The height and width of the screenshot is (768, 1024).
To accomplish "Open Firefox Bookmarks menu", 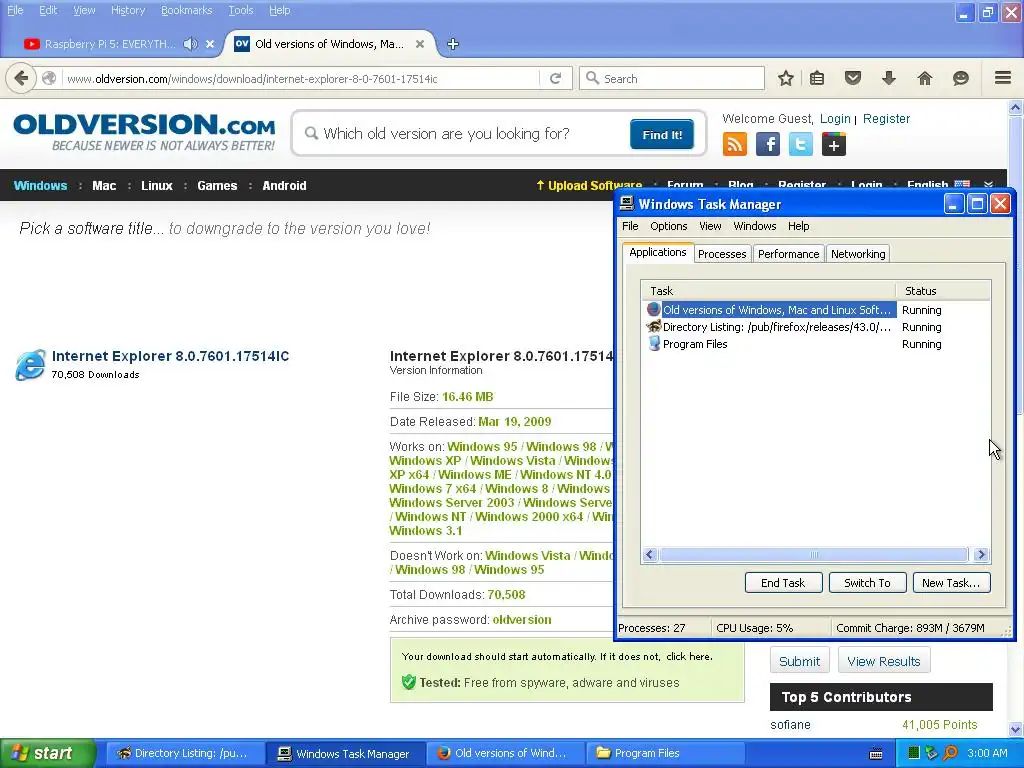I will pyautogui.click(x=187, y=10).
